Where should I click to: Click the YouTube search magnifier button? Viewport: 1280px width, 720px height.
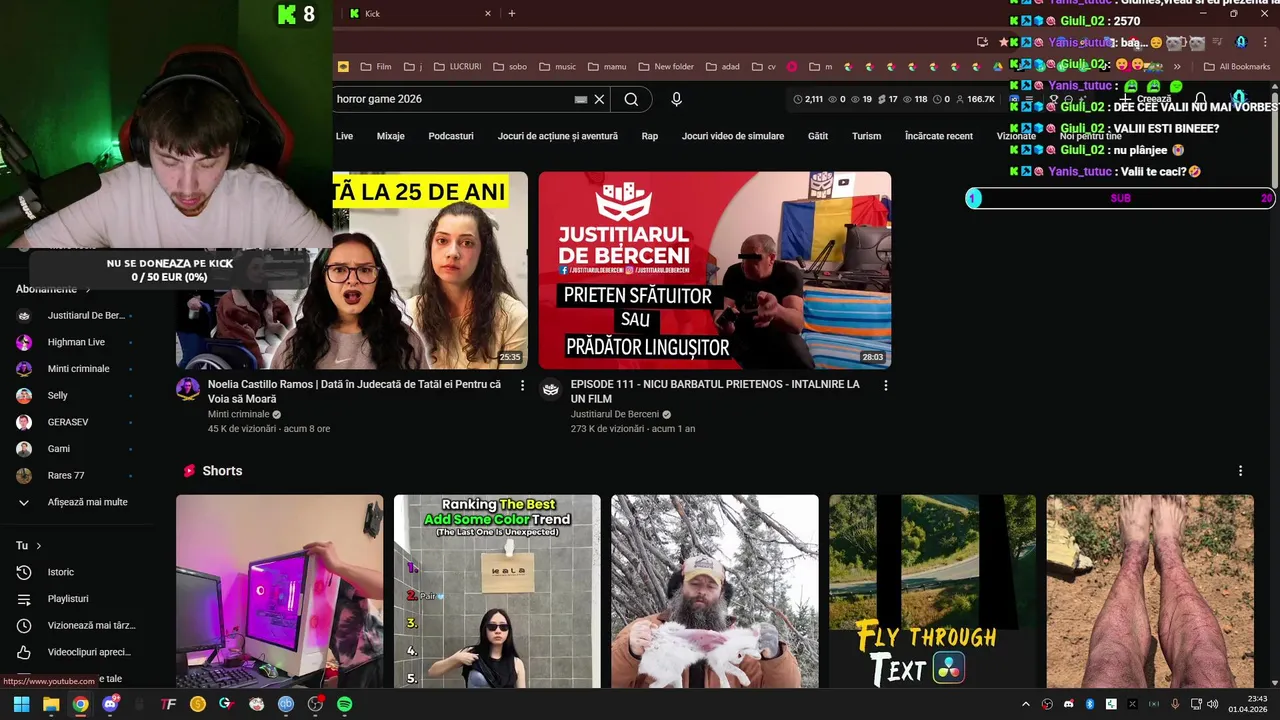631,99
